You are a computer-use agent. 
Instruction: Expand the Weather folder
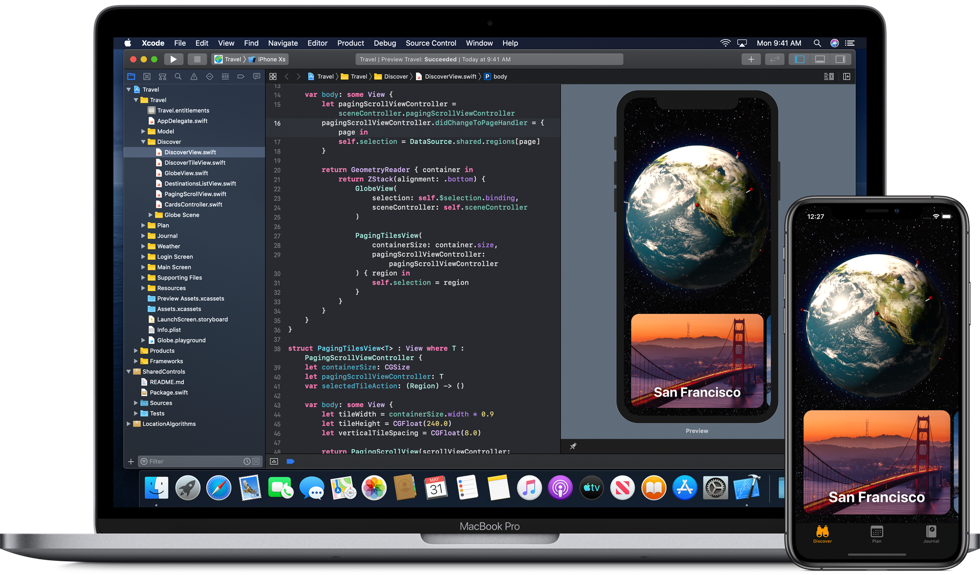point(143,246)
